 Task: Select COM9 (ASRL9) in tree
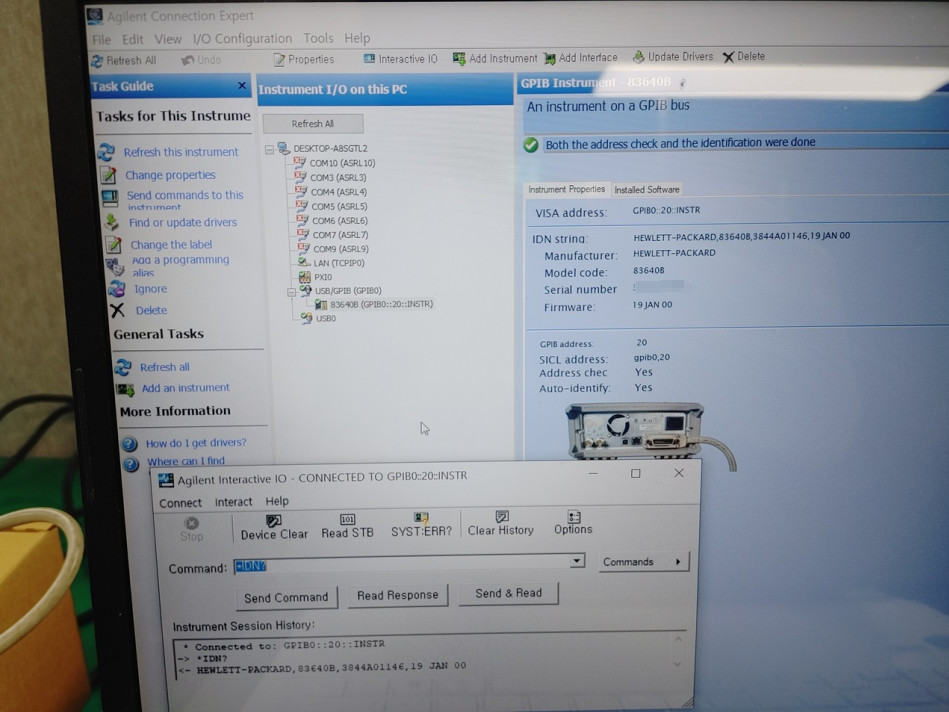coord(341,249)
